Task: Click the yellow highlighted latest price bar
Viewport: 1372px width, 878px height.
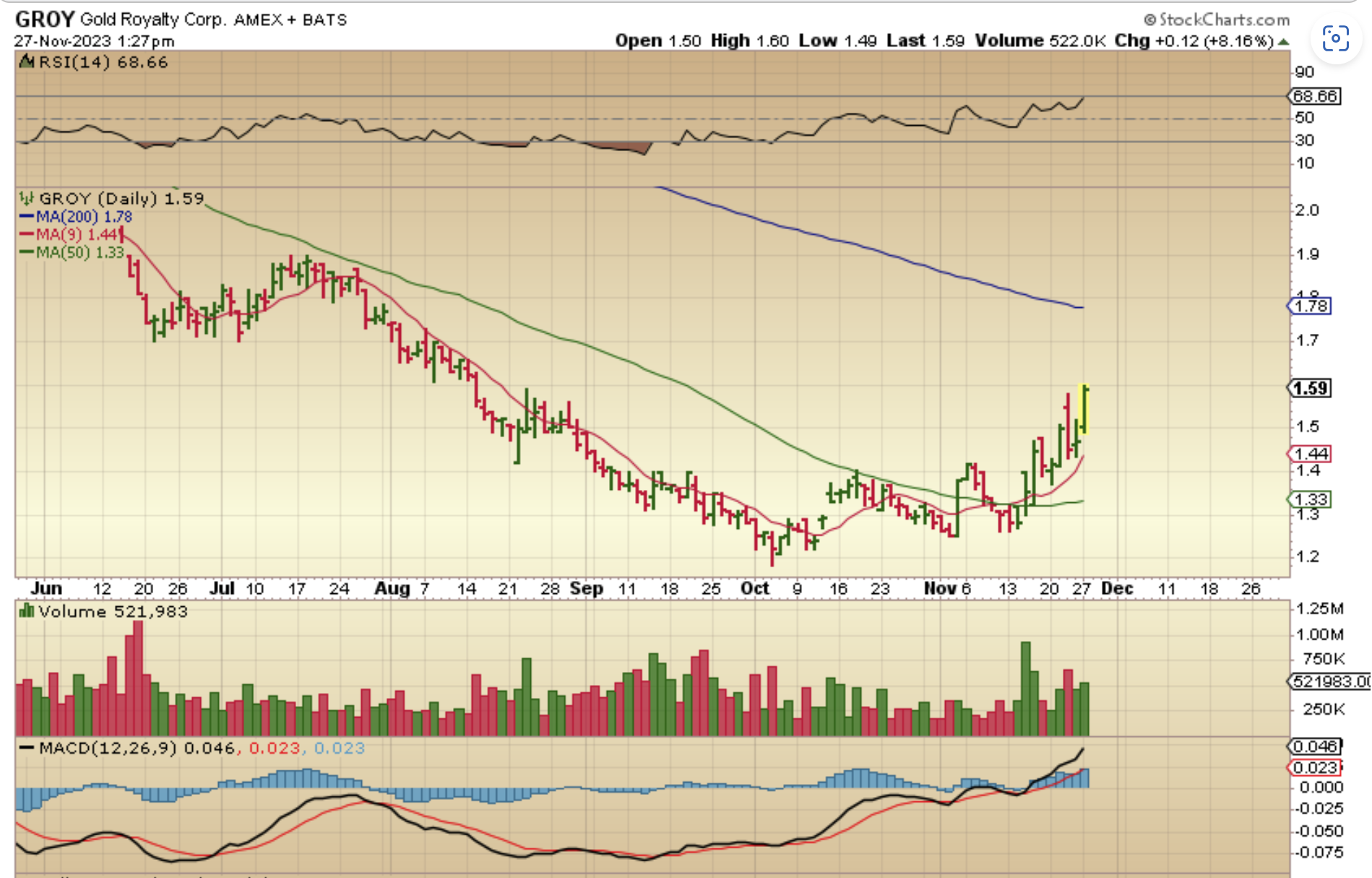Action: coord(1084,409)
